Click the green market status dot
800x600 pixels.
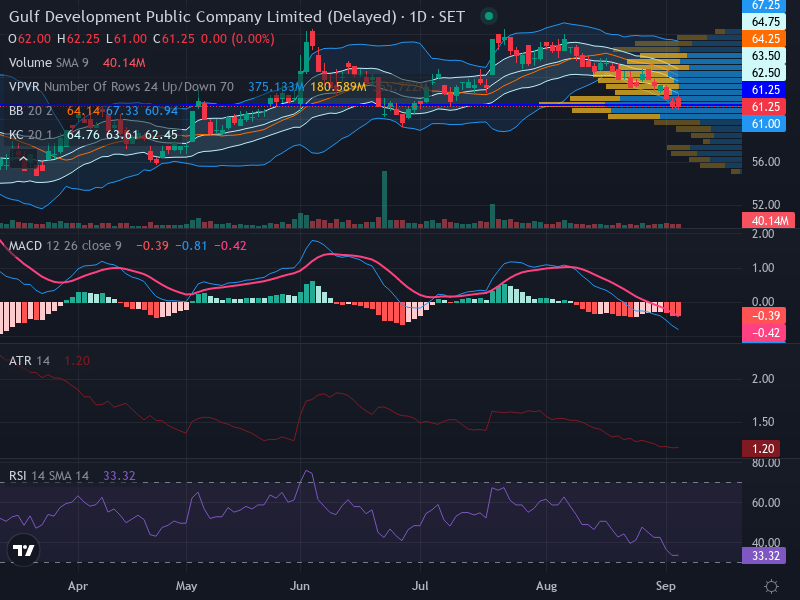[488, 16]
